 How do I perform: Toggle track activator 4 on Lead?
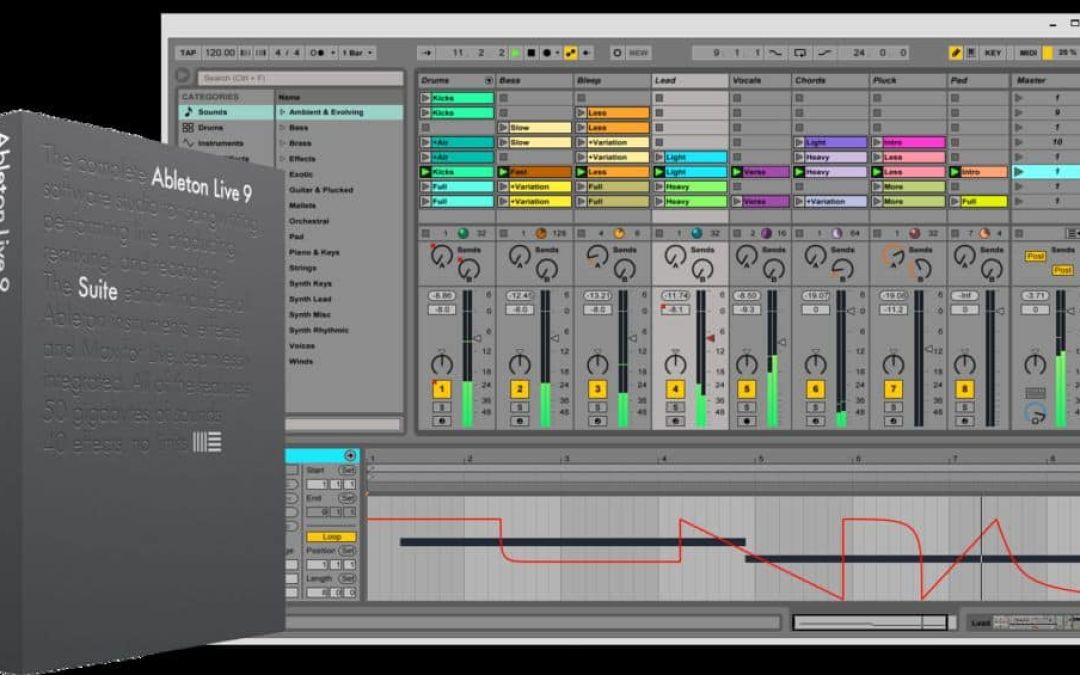point(675,389)
